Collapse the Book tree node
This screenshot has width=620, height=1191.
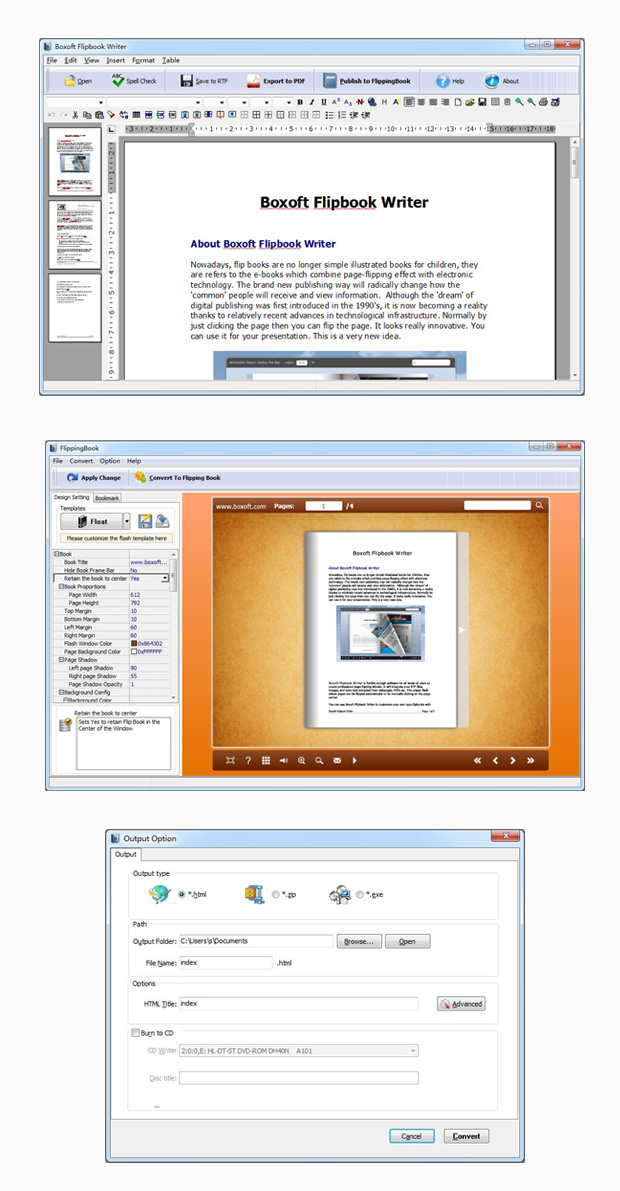coord(56,554)
